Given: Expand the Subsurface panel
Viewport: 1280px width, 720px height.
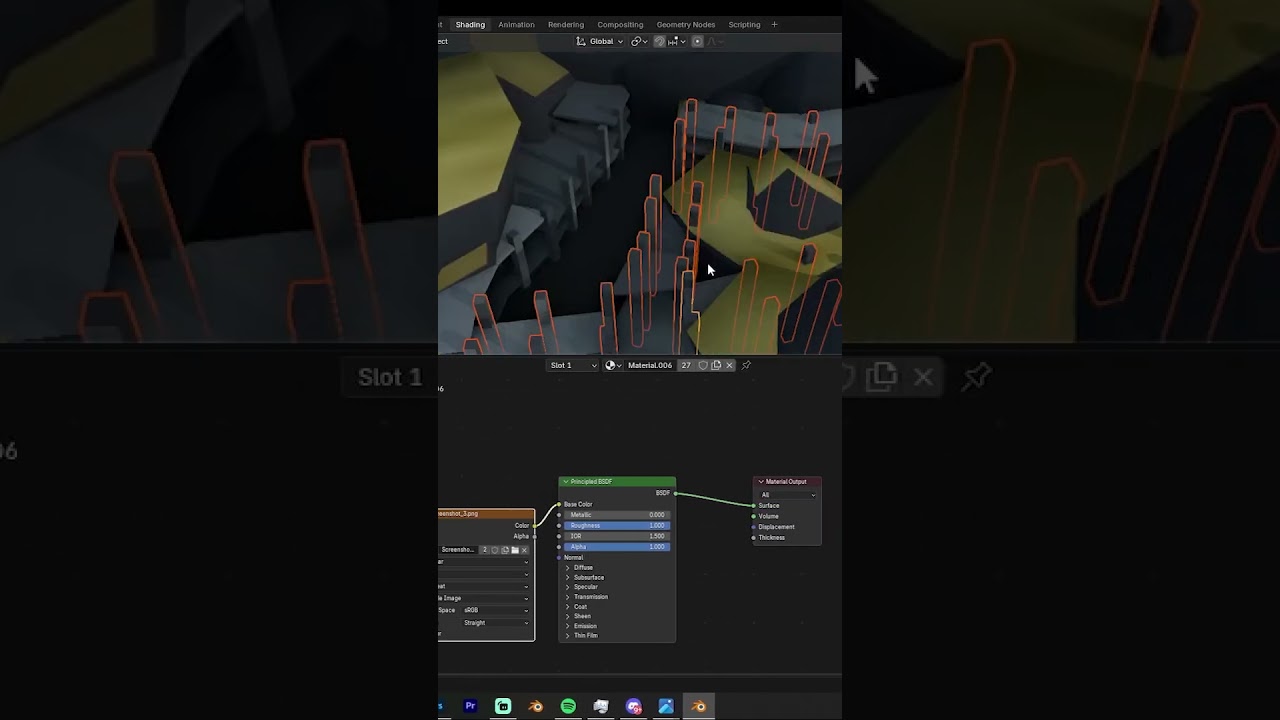Looking at the screenshot, I should pos(568,578).
